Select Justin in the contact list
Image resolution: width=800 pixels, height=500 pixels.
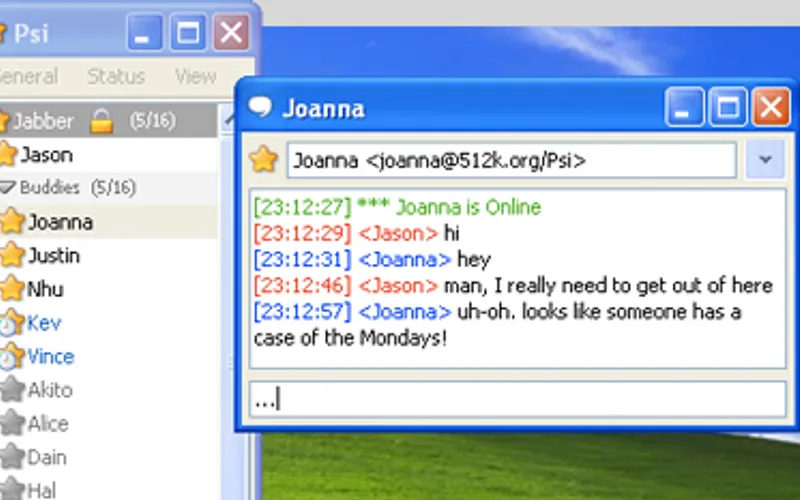pyautogui.click(x=54, y=256)
